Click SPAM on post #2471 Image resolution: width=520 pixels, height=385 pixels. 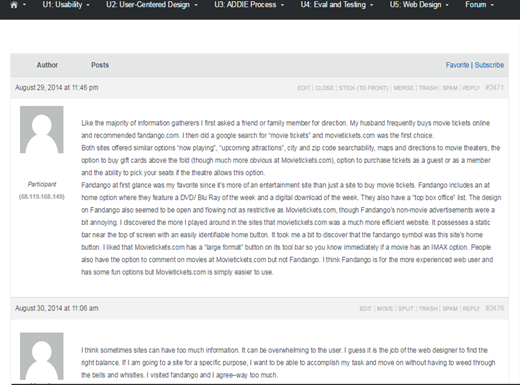pos(450,88)
